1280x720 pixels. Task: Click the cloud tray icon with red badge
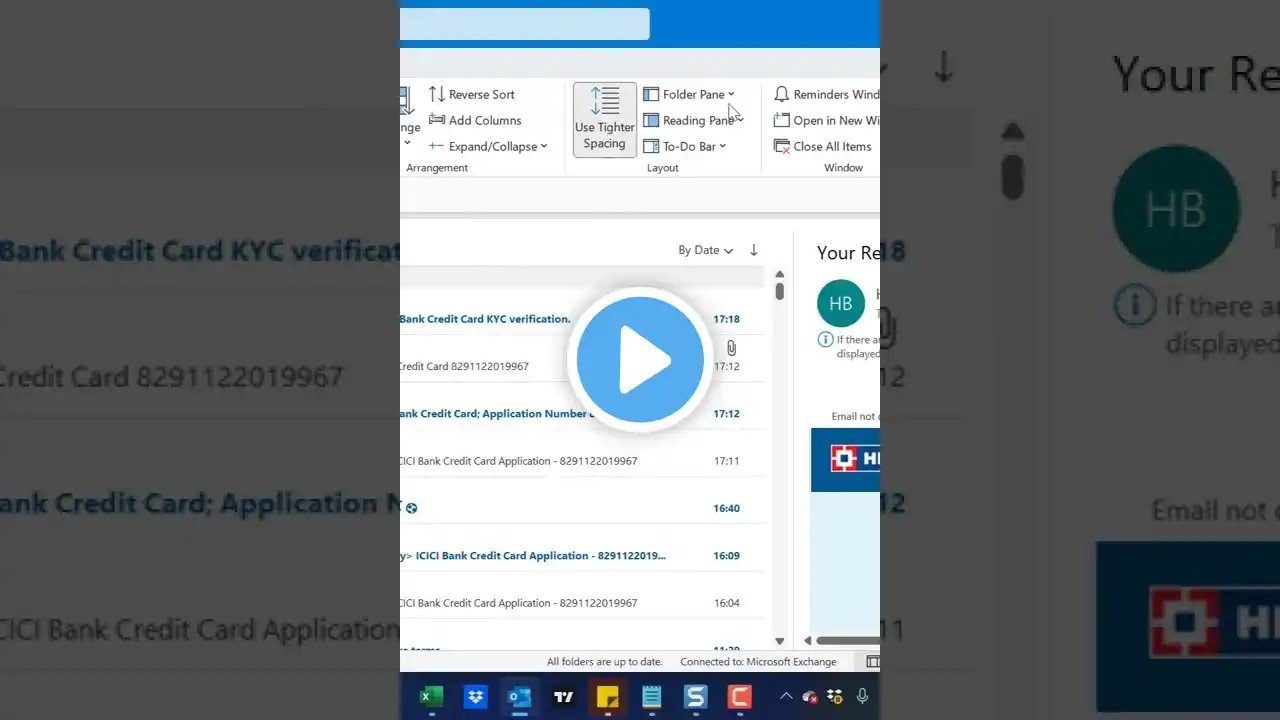click(810, 696)
